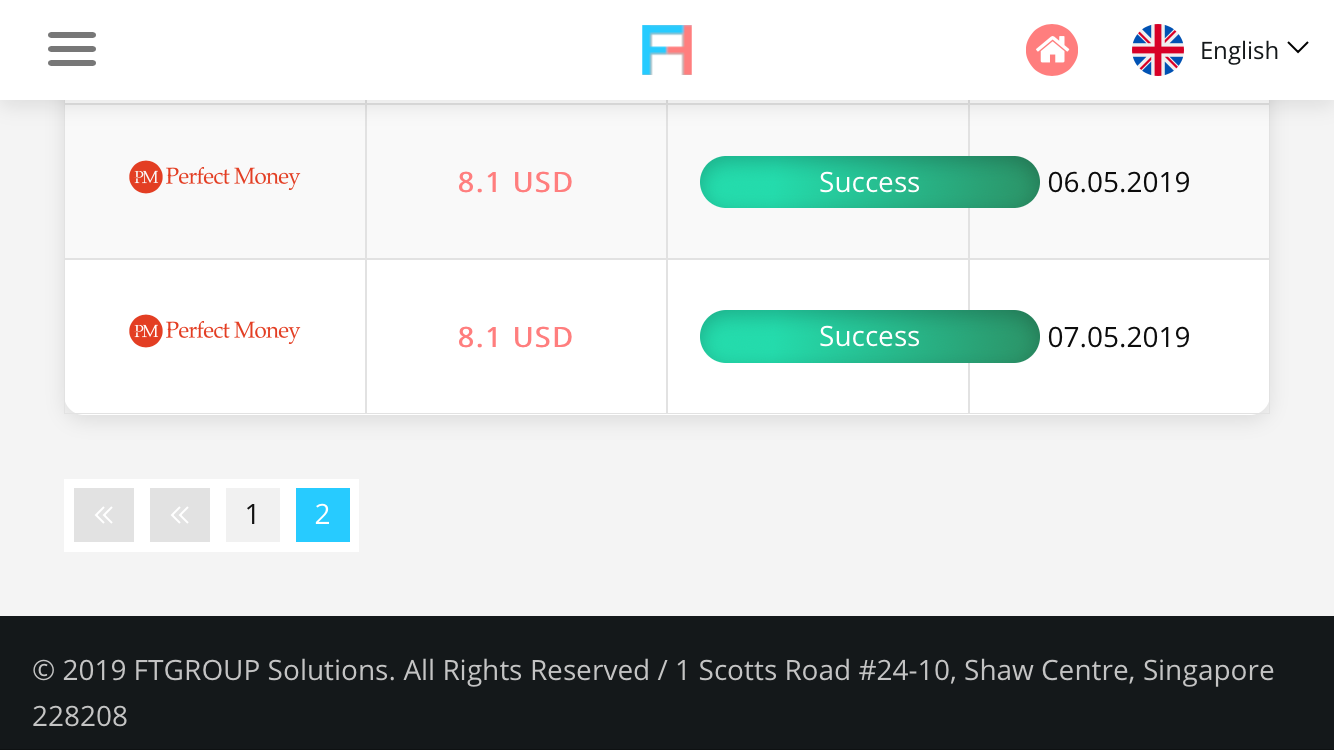Click the blue and pink site logo
Image resolution: width=1334 pixels, height=750 pixels.
[x=667, y=50]
